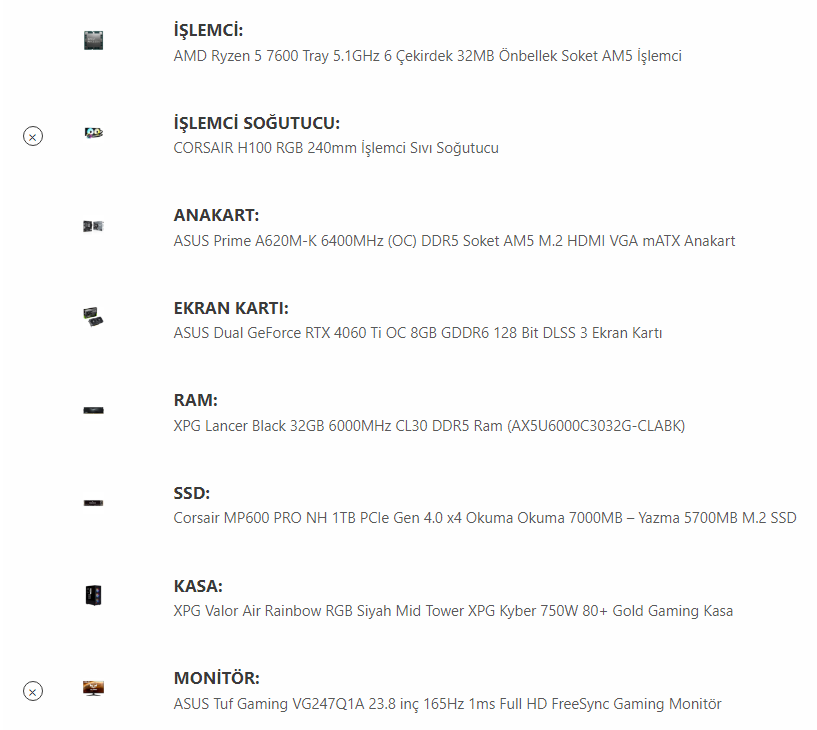
Task: Click the XPG Lancer RAM thumbnail
Action: tap(94, 410)
